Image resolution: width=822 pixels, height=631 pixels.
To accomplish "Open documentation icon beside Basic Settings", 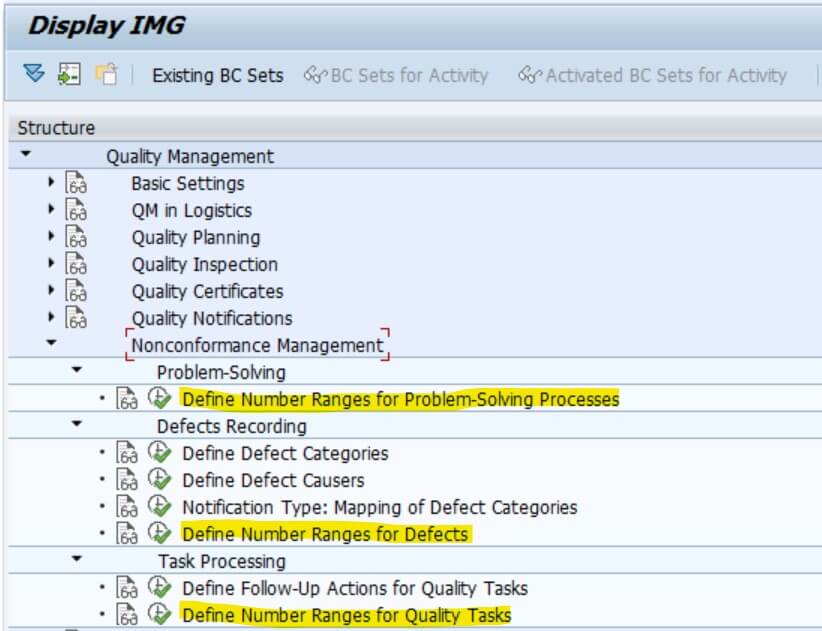I will pos(76,183).
